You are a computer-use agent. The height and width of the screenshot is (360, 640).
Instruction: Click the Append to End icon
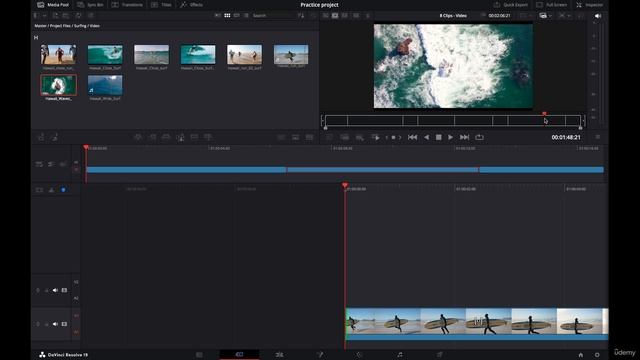pyautogui.click(x=152, y=137)
